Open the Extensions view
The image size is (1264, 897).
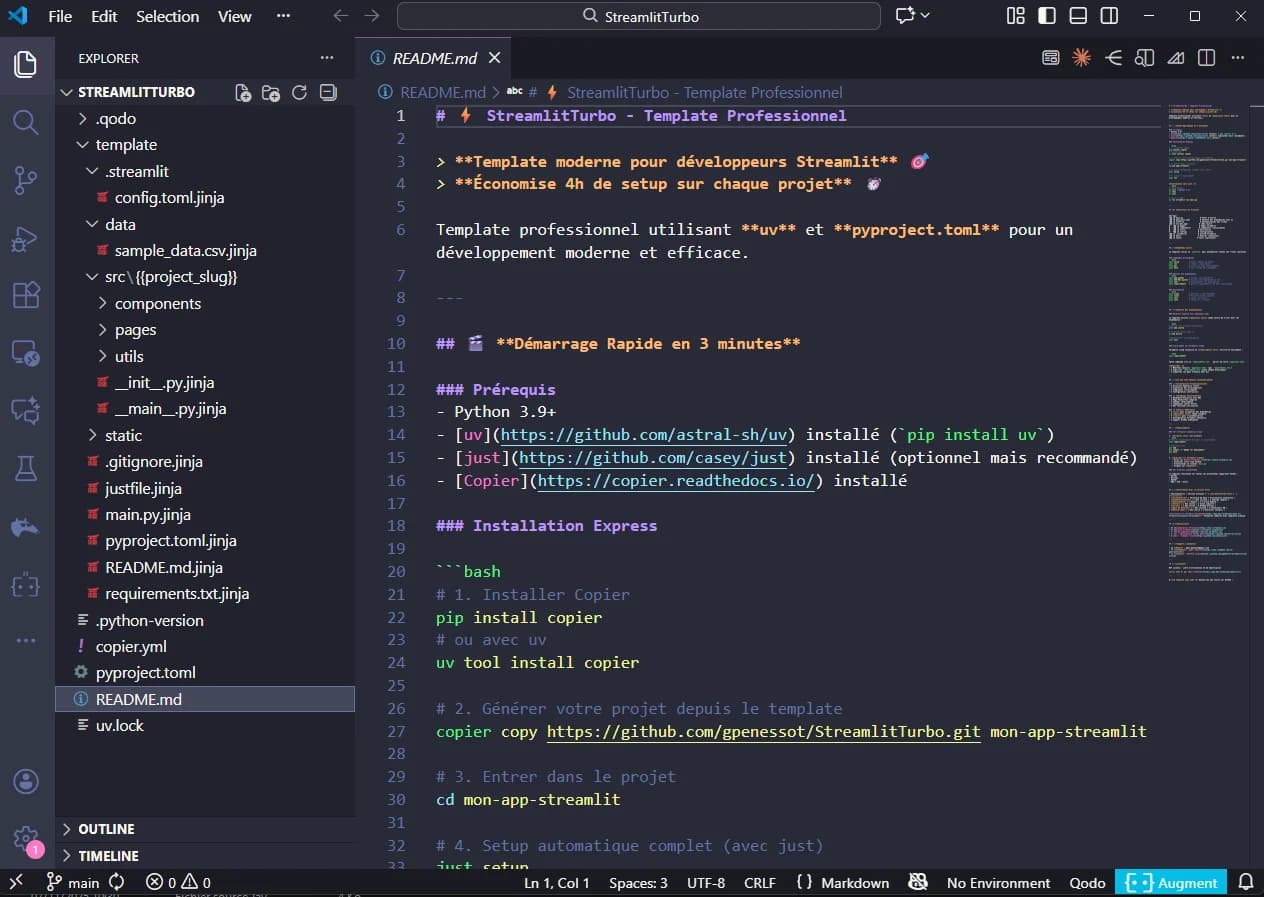[26, 296]
